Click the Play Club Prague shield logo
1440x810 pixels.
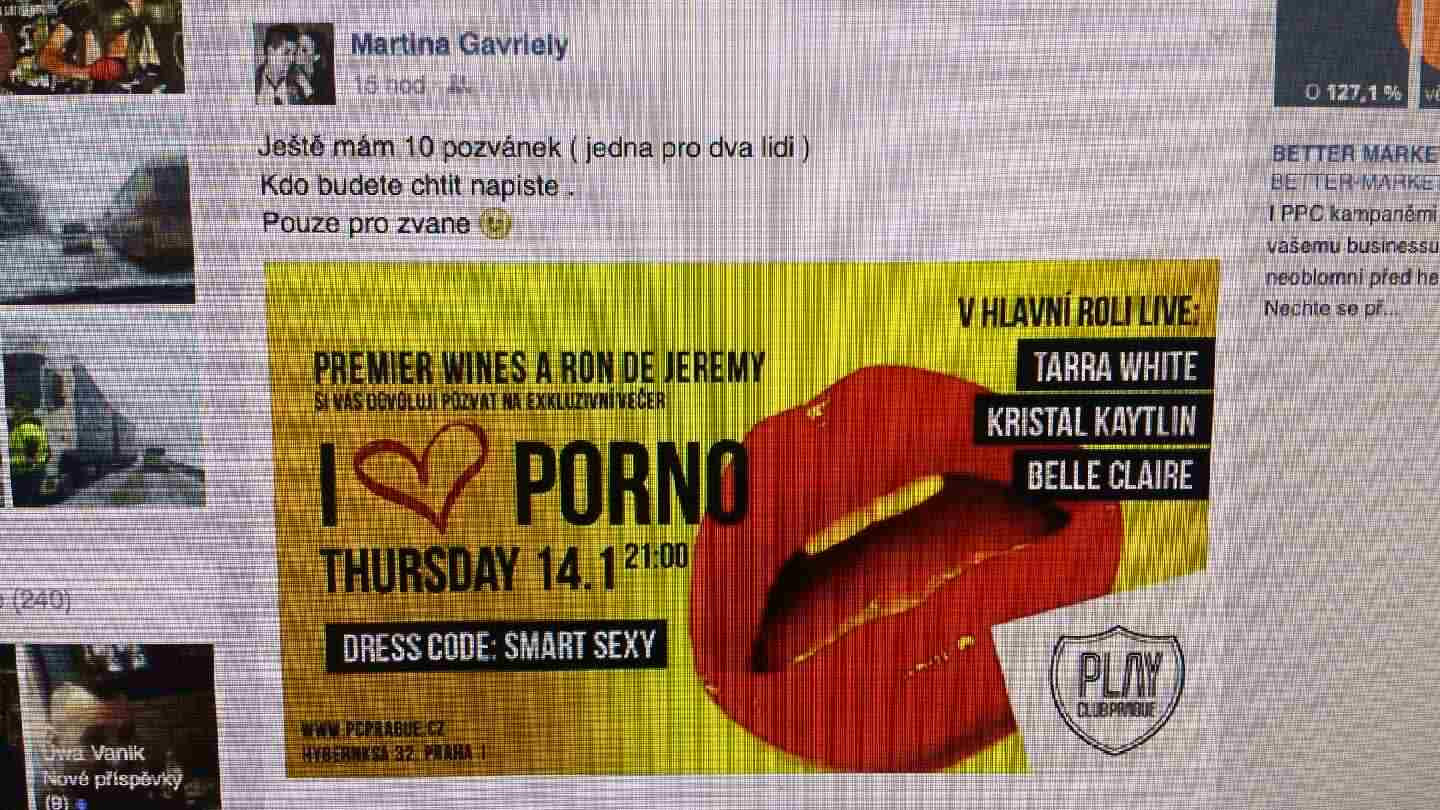[1117, 689]
